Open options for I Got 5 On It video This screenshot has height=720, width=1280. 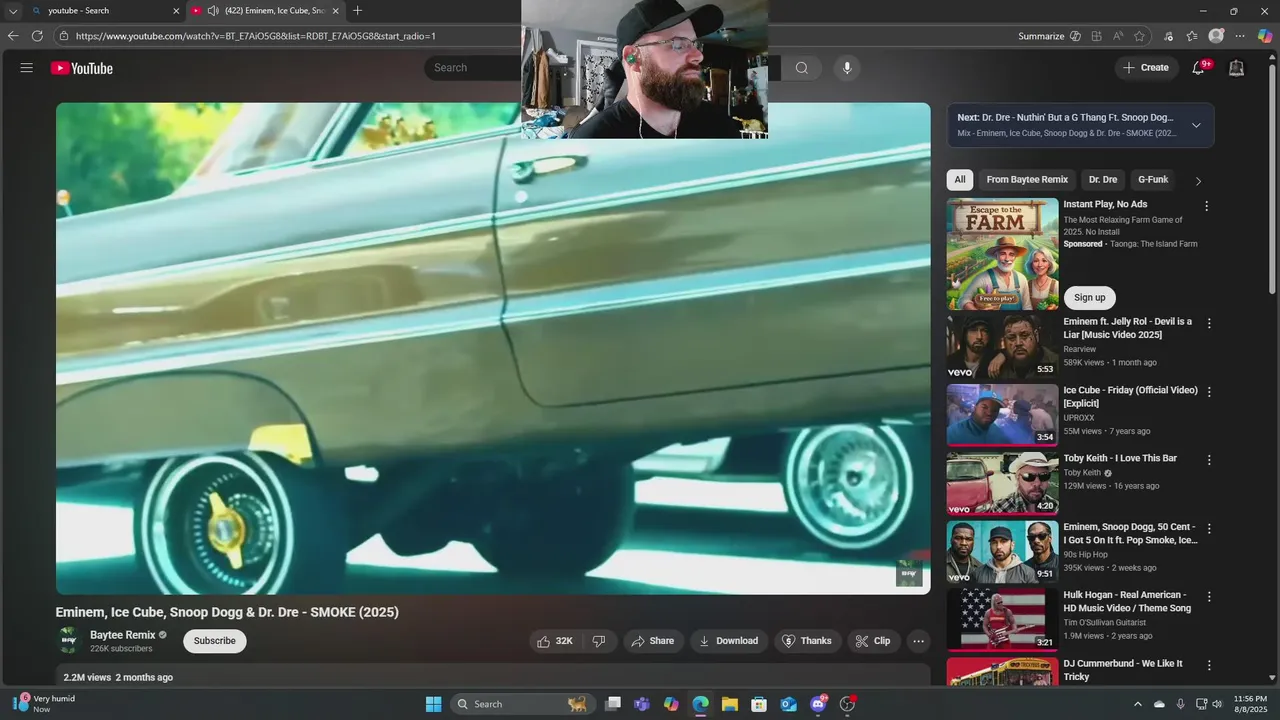tap(1209, 528)
